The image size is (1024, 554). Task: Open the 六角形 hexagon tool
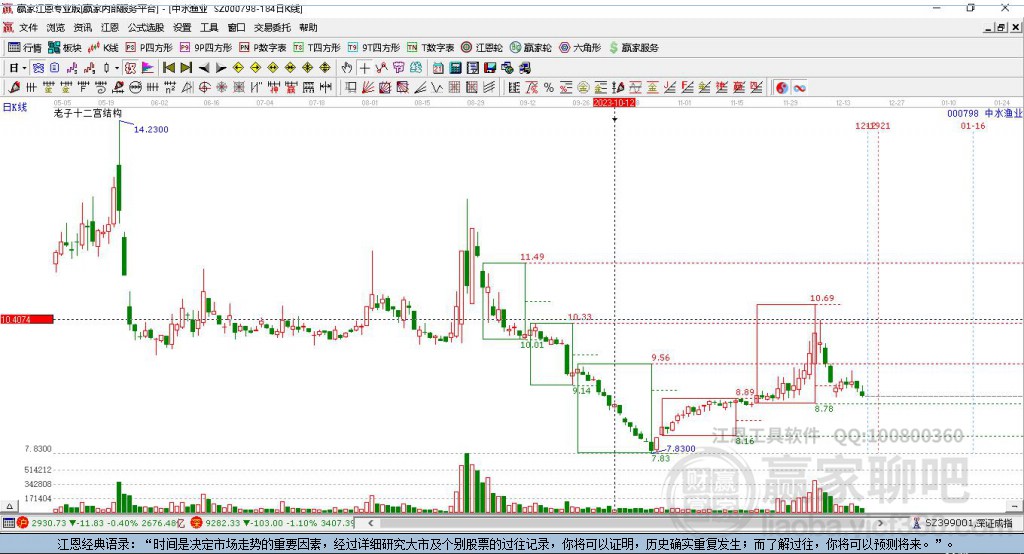[x=580, y=48]
